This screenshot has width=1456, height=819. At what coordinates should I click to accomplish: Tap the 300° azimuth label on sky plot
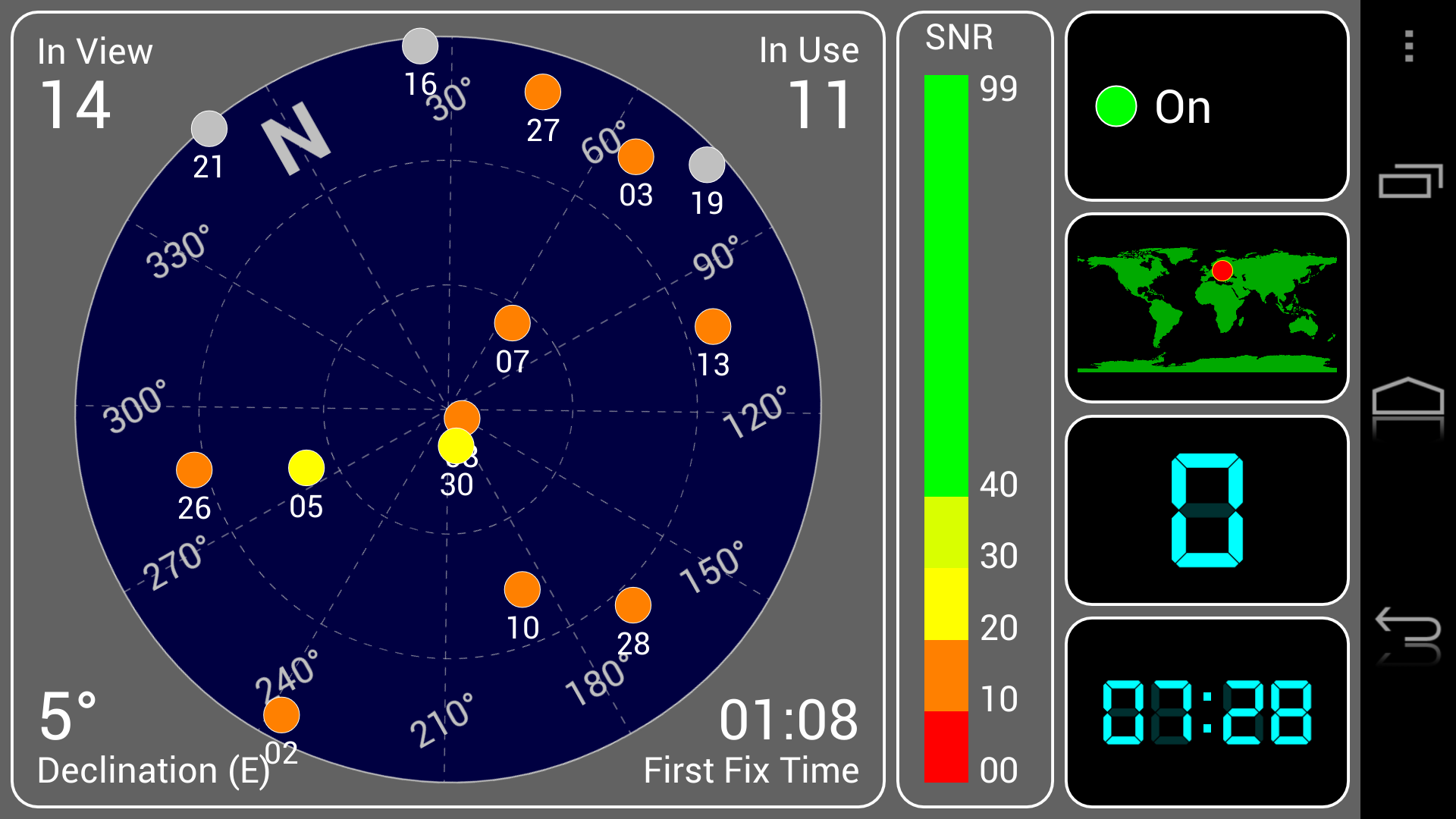[136, 407]
